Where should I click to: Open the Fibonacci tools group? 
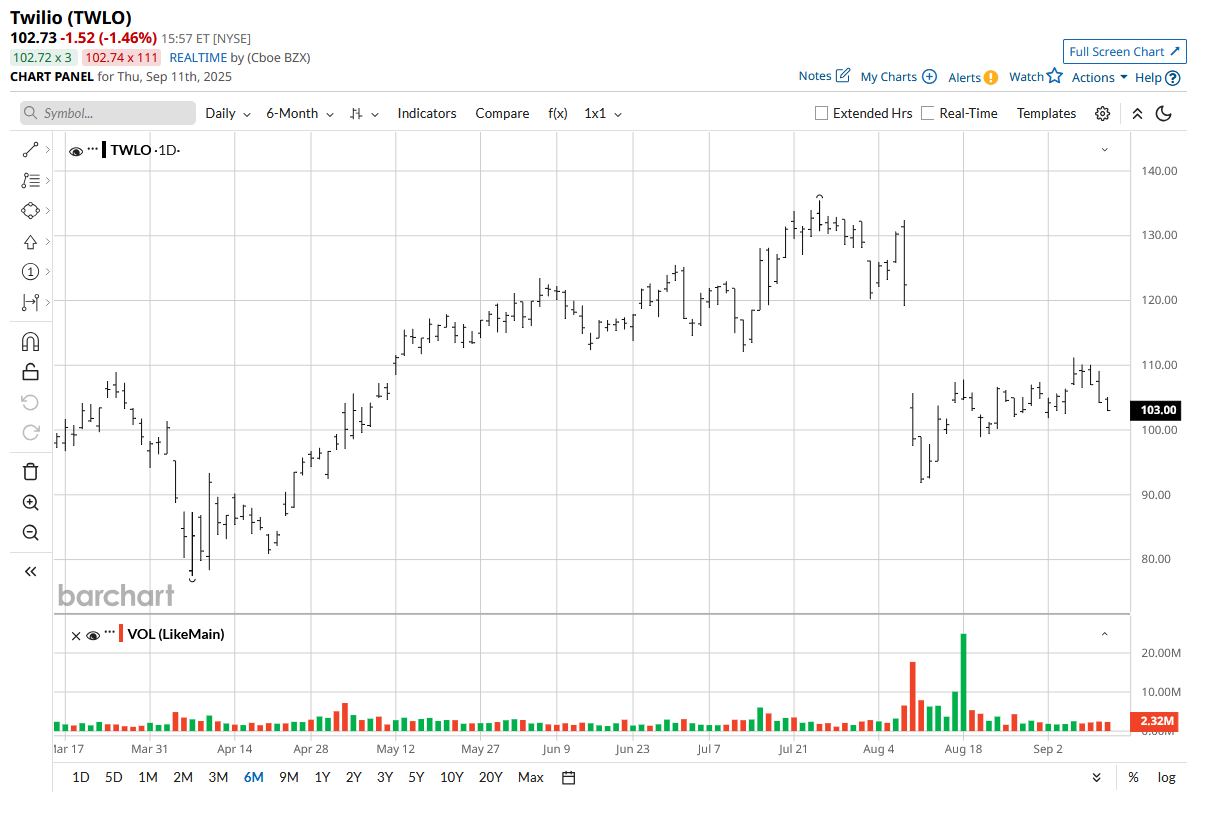(30, 181)
